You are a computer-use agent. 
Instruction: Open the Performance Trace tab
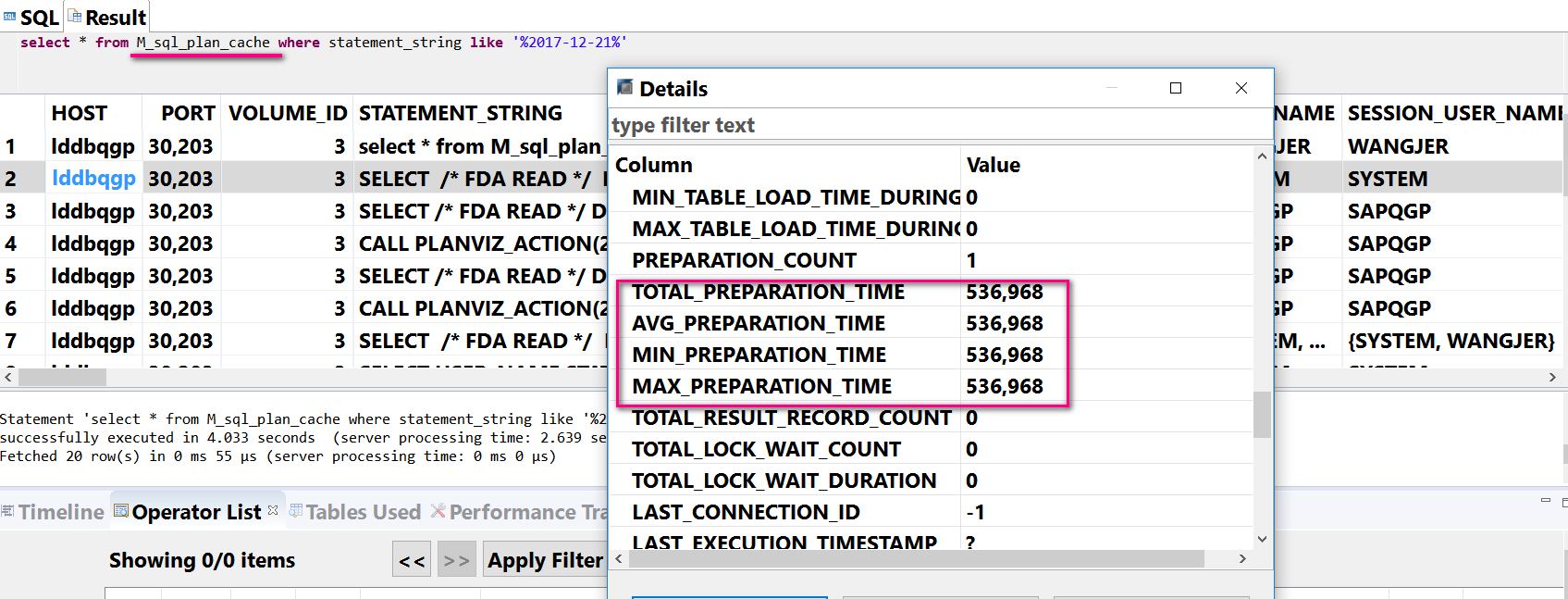click(x=519, y=512)
